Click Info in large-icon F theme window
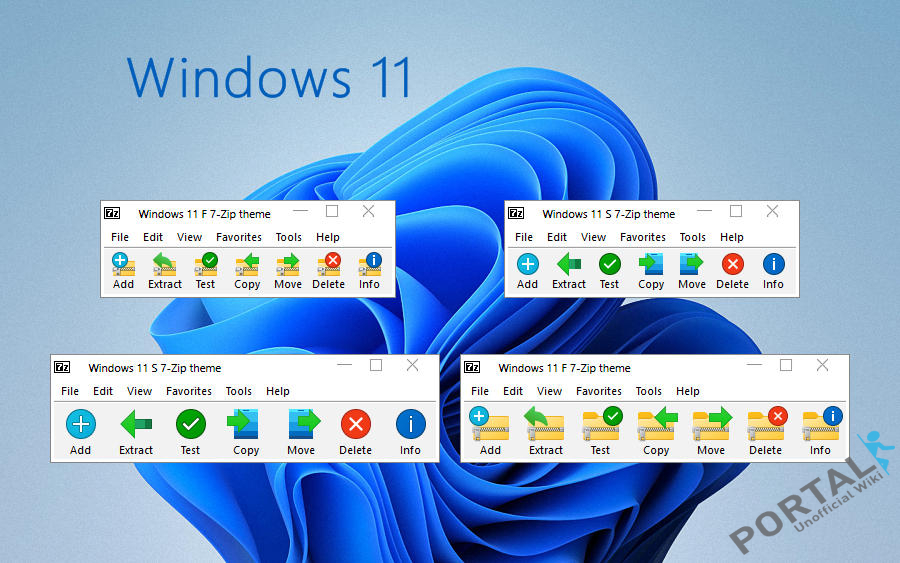900x563 pixels. pyautogui.click(x=821, y=432)
